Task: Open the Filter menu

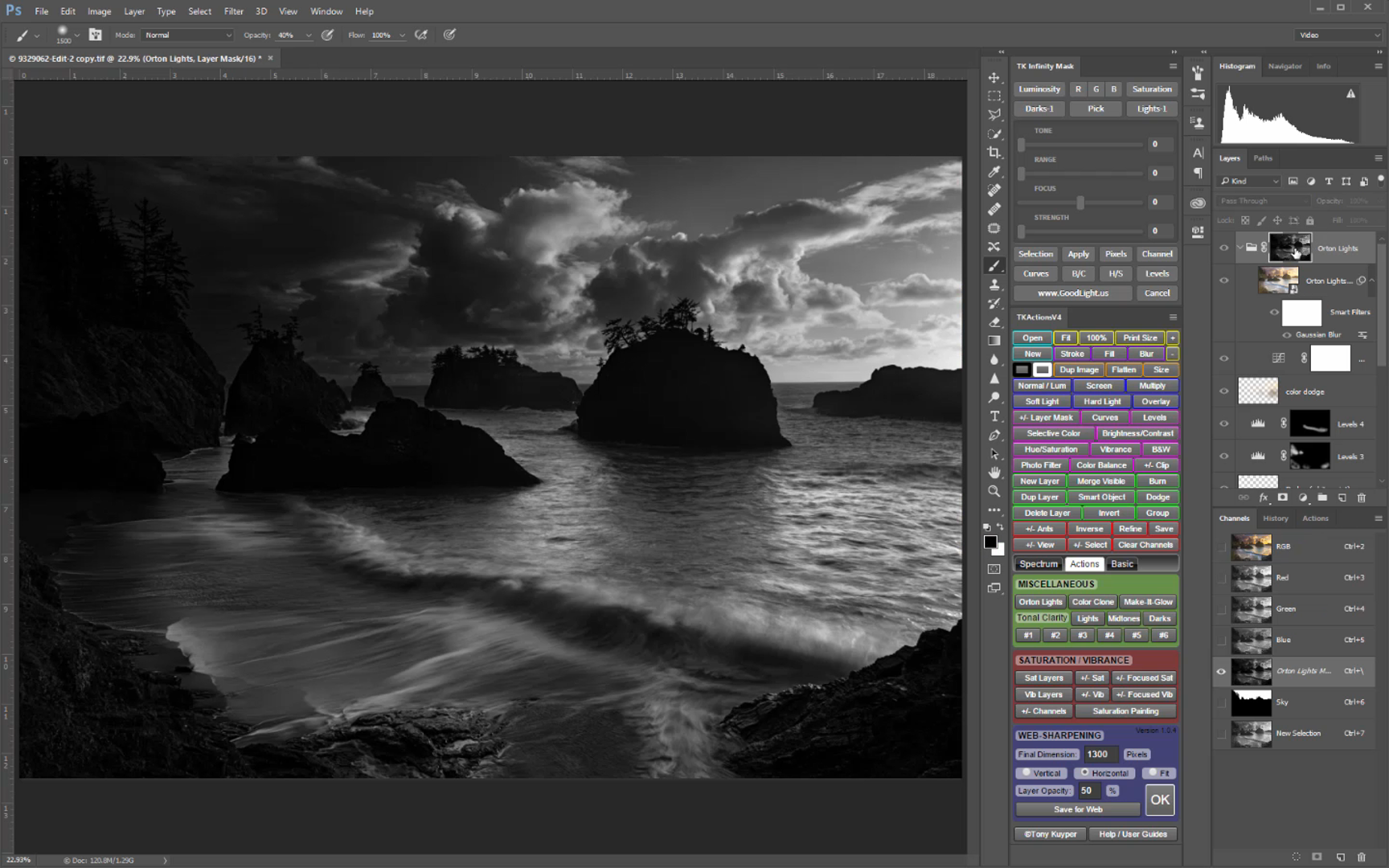Action: point(233,11)
